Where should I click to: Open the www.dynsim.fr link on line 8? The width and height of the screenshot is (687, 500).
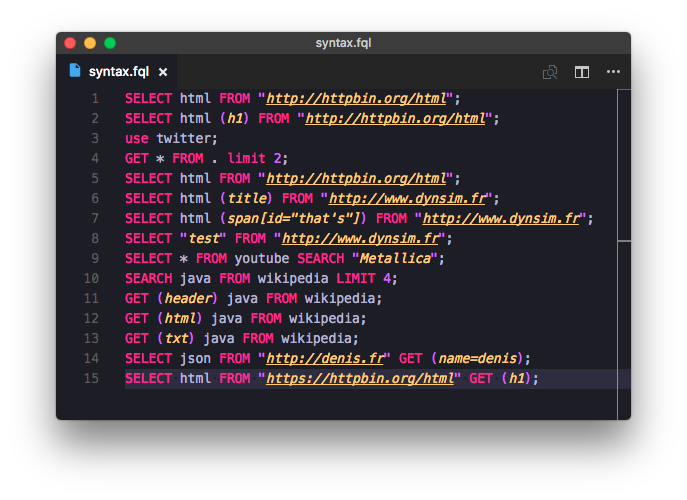coord(360,239)
